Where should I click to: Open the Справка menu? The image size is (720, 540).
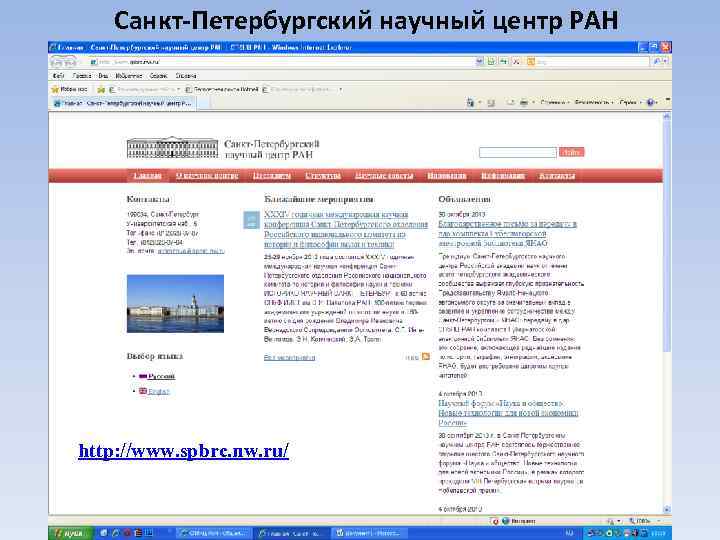pyautogui.click(x=186, y=76)
